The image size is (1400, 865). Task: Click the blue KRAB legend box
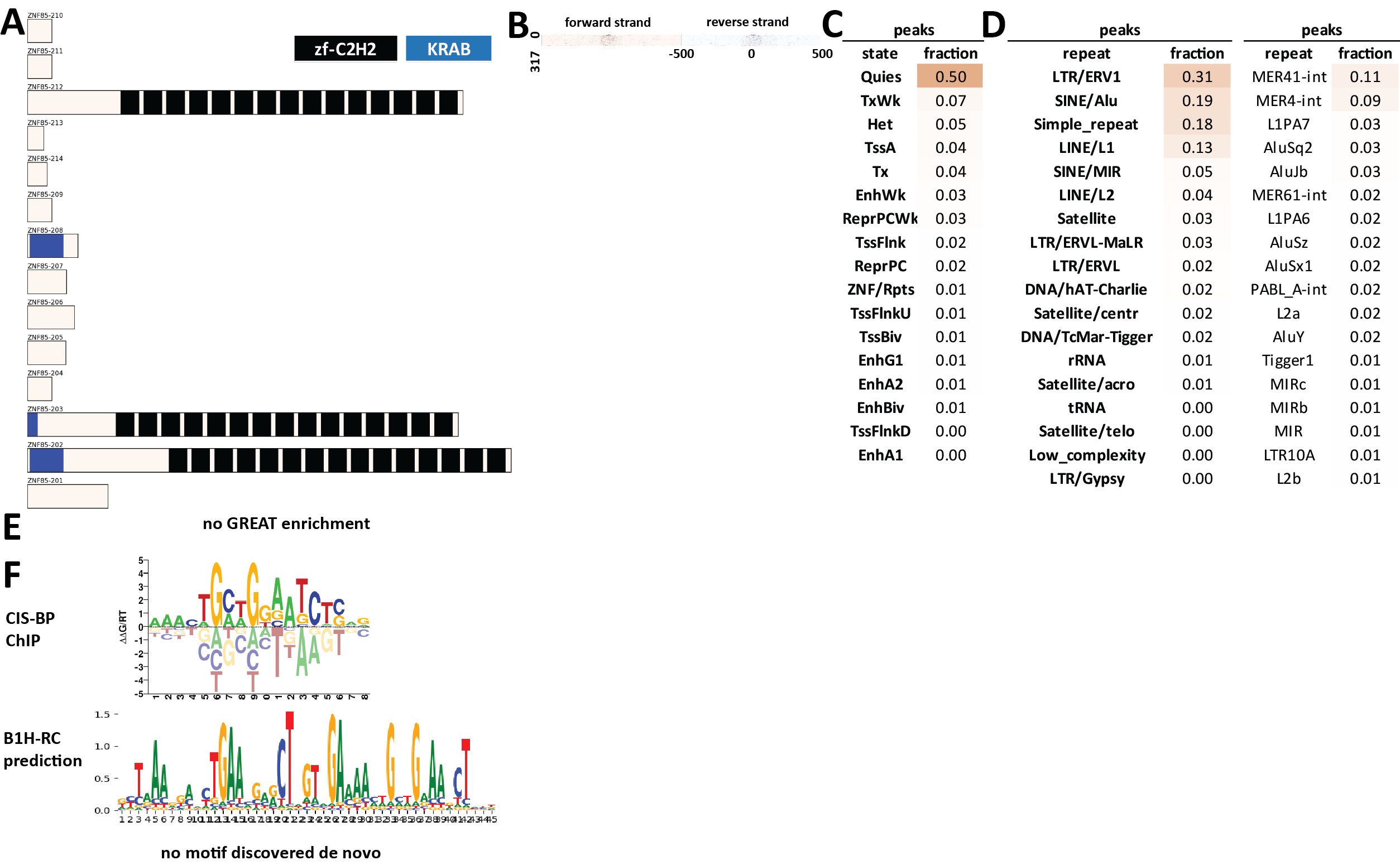pyautogui.click(x=448, y=49)
